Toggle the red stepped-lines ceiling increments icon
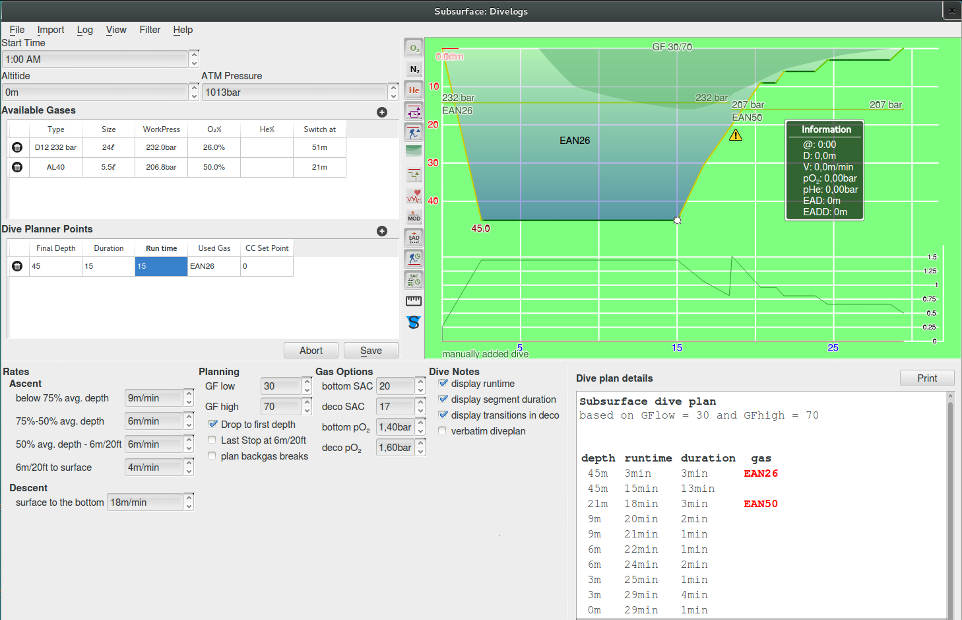962x620 pixels. point(414,175)
